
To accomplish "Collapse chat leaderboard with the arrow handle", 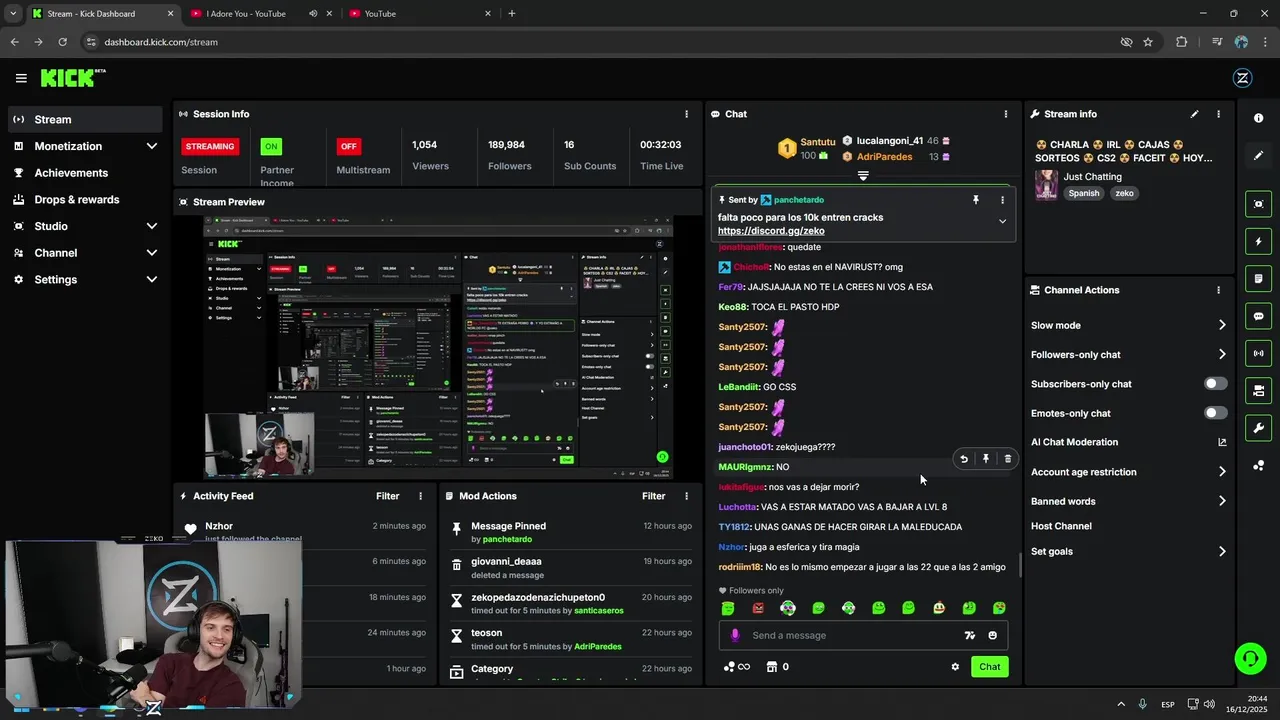I will pos(863,176).
